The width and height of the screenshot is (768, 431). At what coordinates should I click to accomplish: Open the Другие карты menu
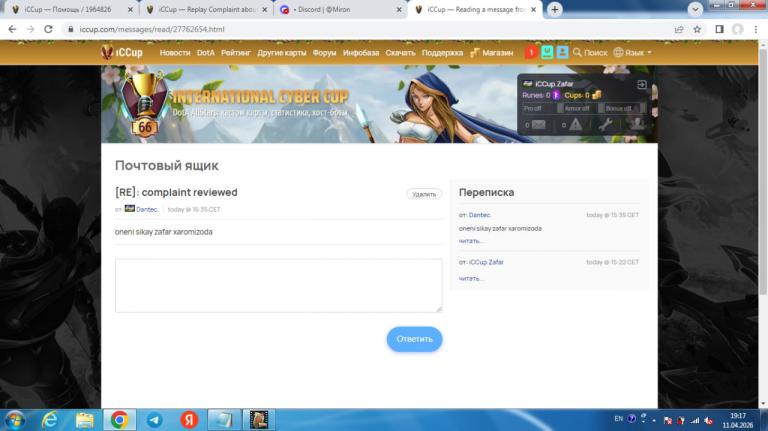[x=282, y=52]
